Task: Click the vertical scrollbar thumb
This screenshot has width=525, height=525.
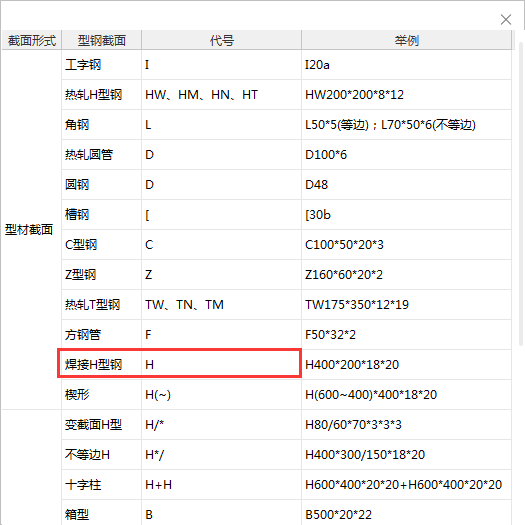Action: pyautogui.click(x=521, y=194)
